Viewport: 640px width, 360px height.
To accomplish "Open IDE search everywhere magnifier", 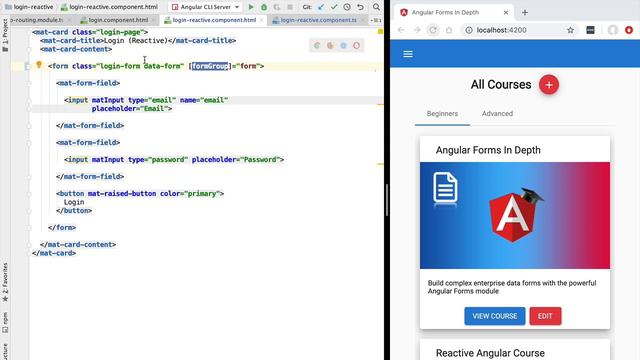I will [376, 7].
